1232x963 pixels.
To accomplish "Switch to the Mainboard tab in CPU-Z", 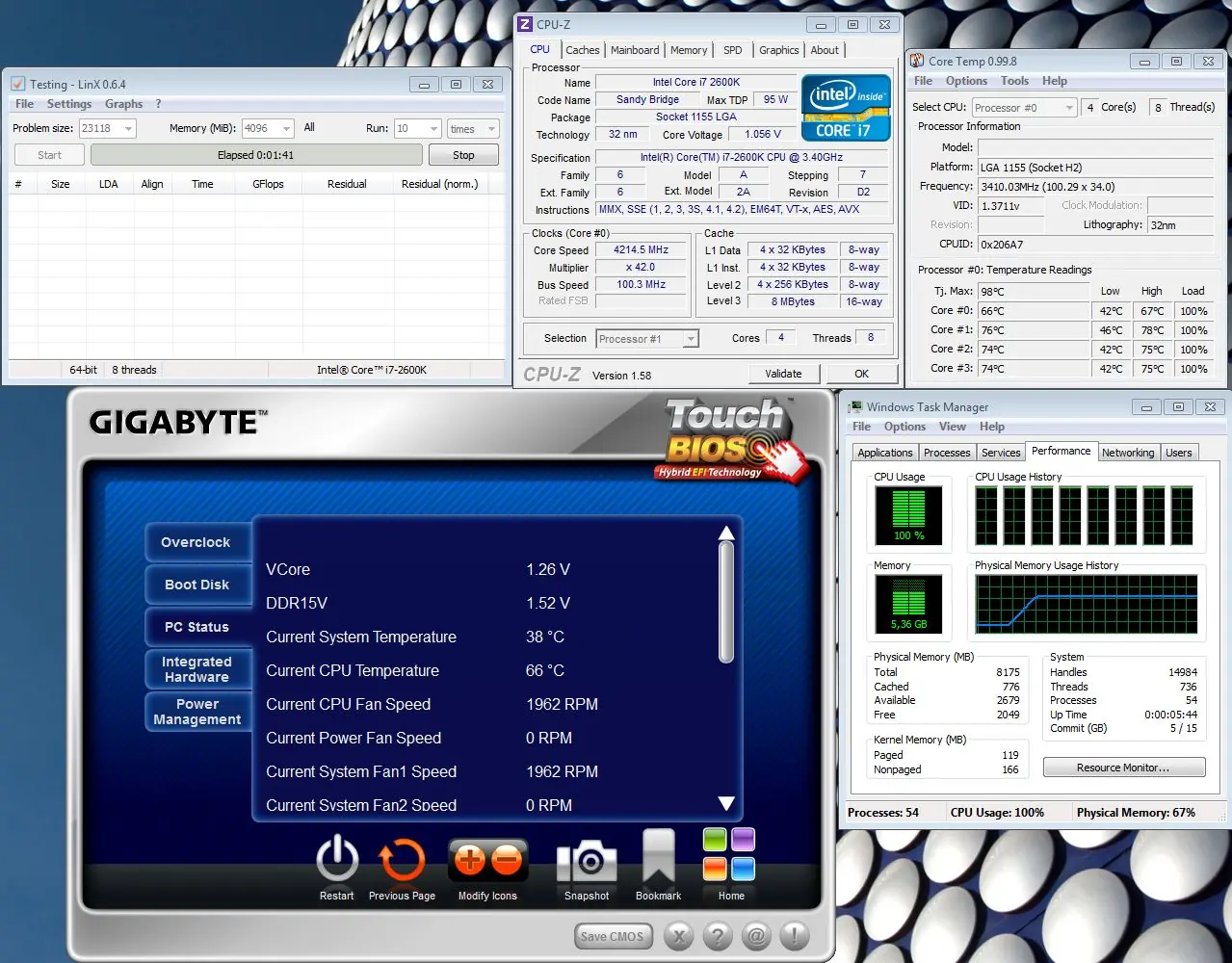I will 635,50.
